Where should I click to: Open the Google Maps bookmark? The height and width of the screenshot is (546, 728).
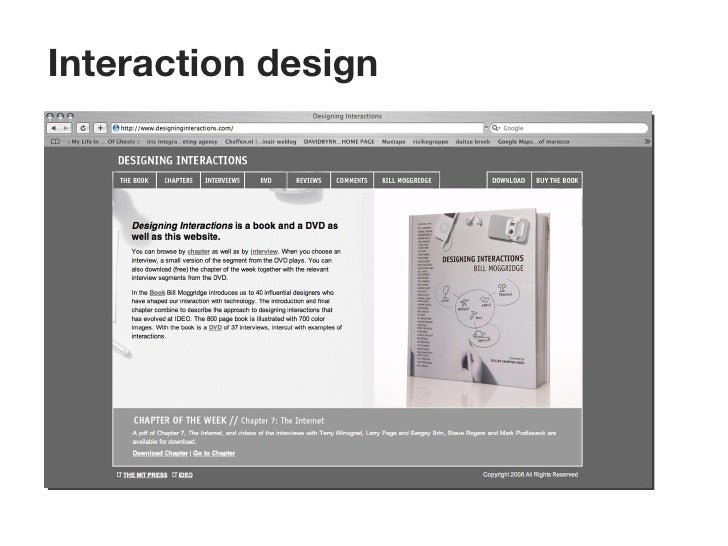533,142
